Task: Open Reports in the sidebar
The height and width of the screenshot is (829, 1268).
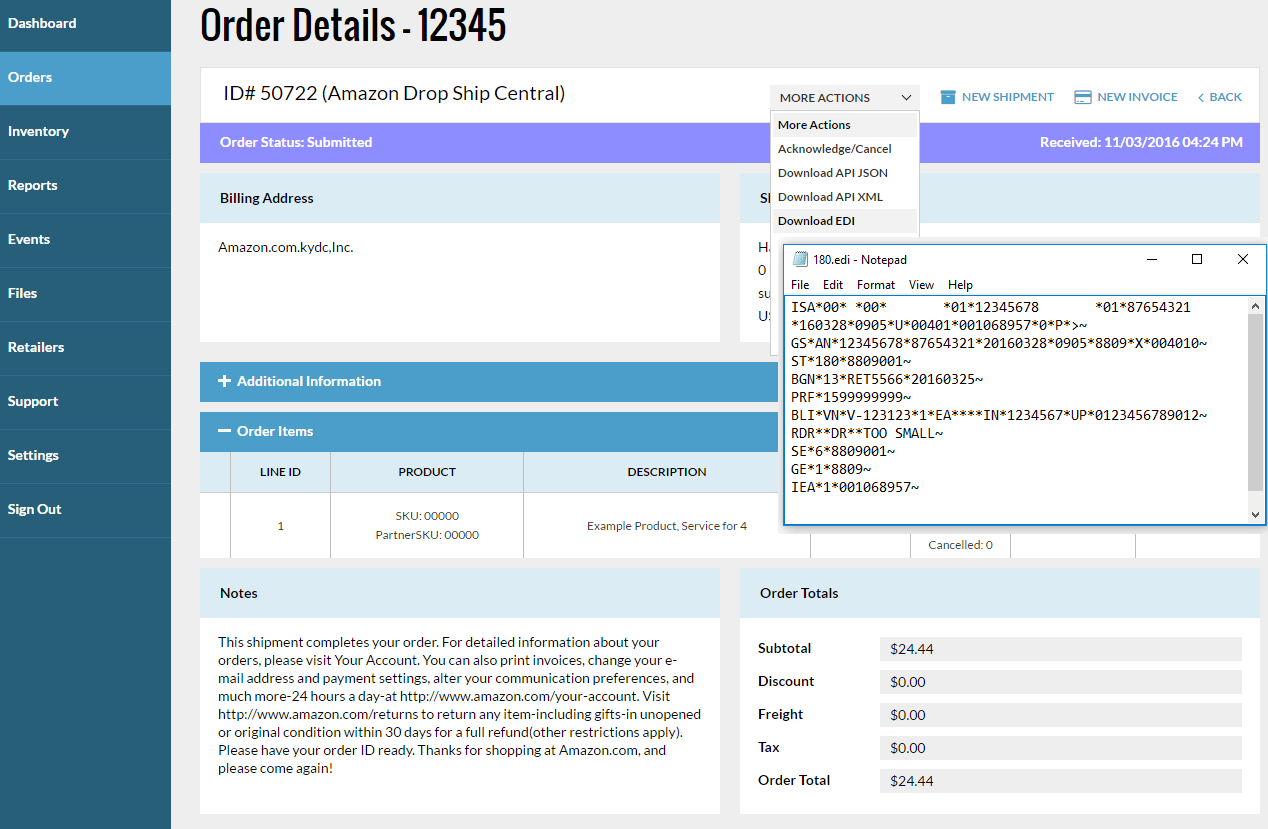Action: 85,185
